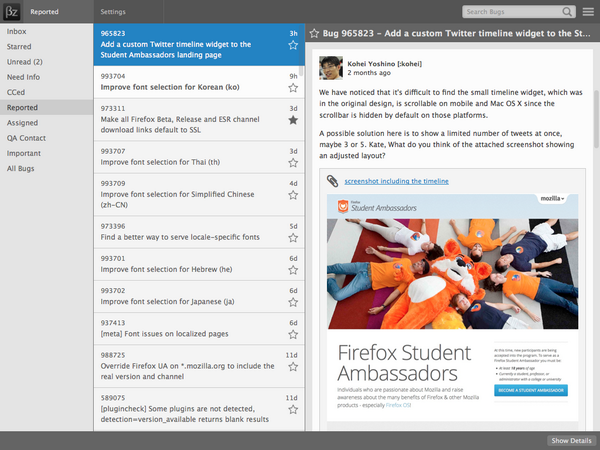Star bug 993707 Thai font selection
The height and width of the screenshot is (450, 600).
coord(293,163)
